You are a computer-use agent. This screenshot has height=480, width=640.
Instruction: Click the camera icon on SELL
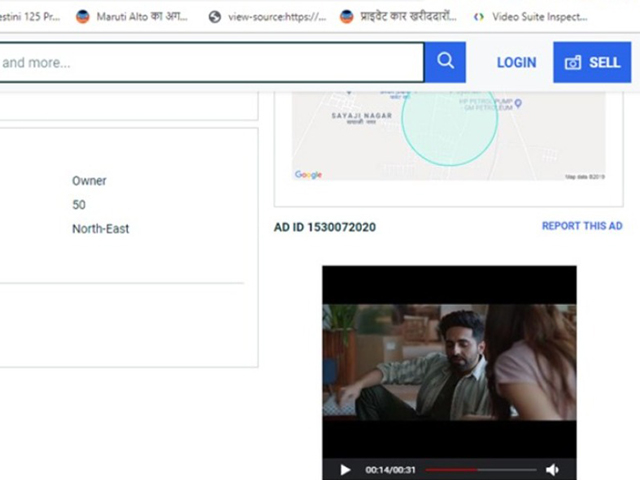pos(573,63)
